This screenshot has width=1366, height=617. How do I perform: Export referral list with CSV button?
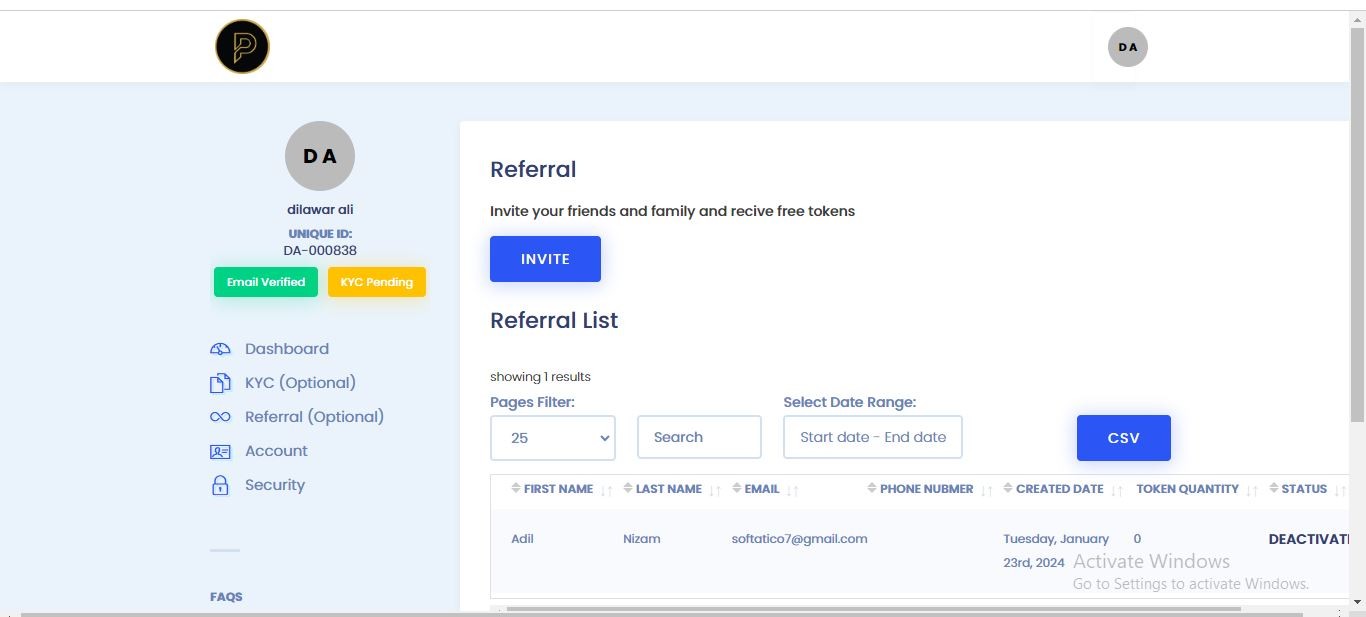[1123, 438]
